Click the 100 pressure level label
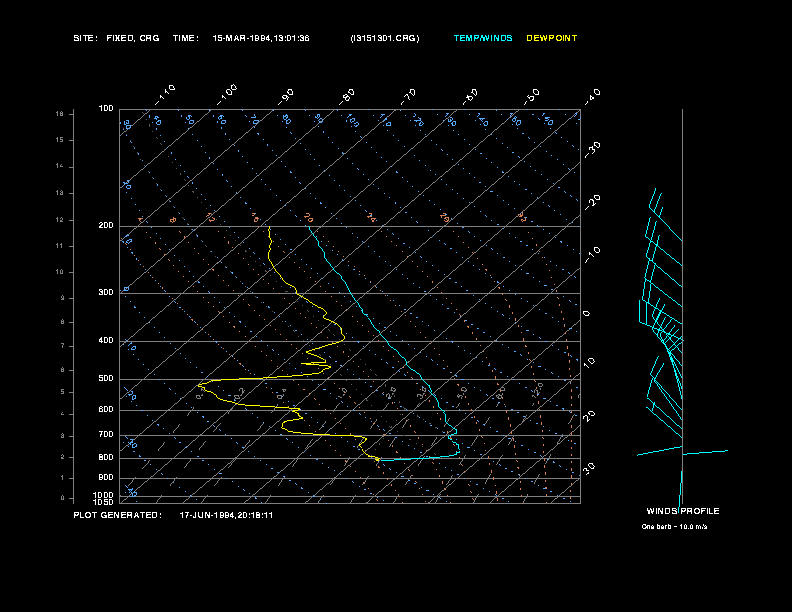This screenshot has height=612, width=792. click(x=106, y=109)
